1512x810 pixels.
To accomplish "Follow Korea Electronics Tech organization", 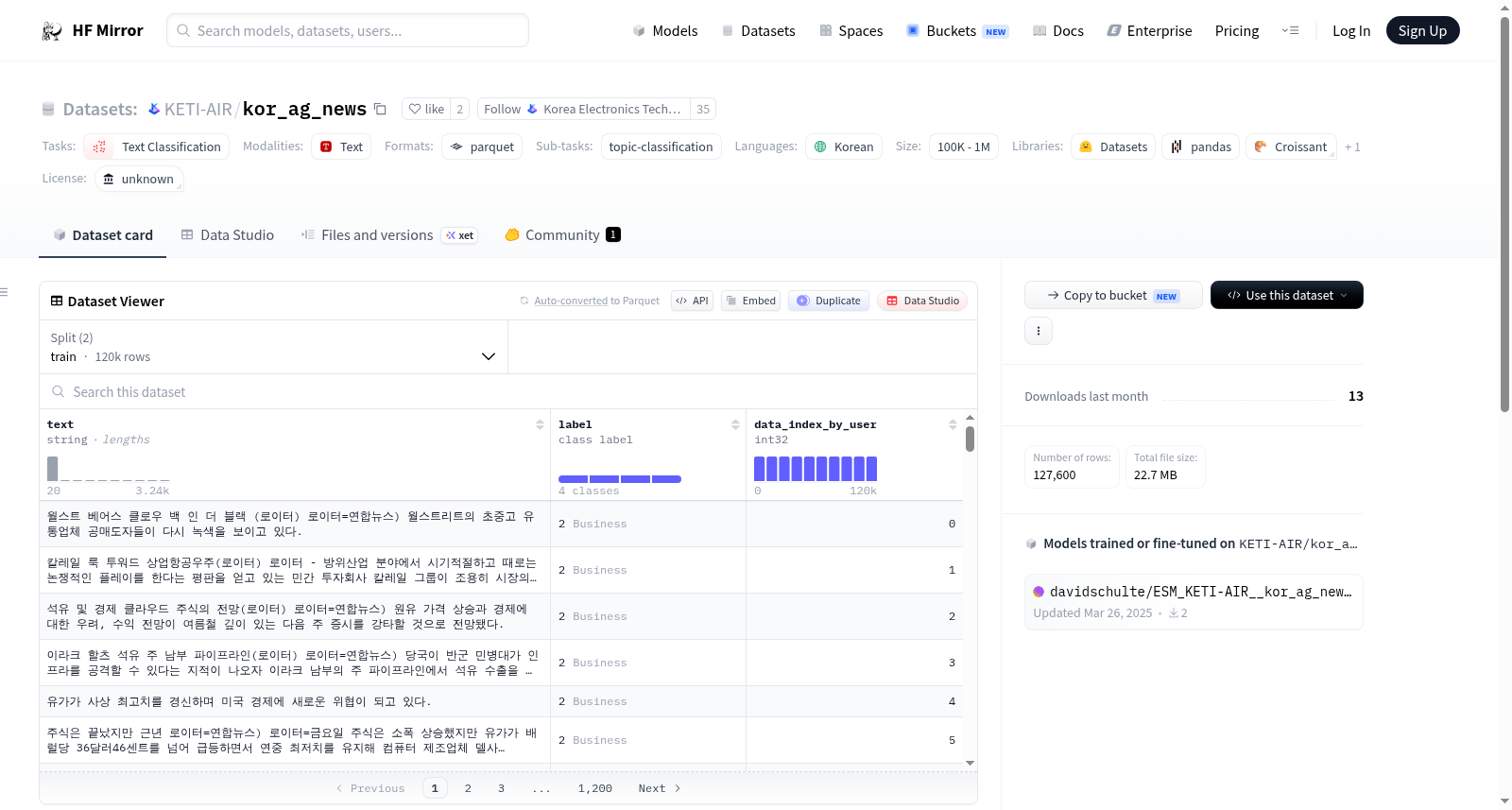I will coord(584,109).
